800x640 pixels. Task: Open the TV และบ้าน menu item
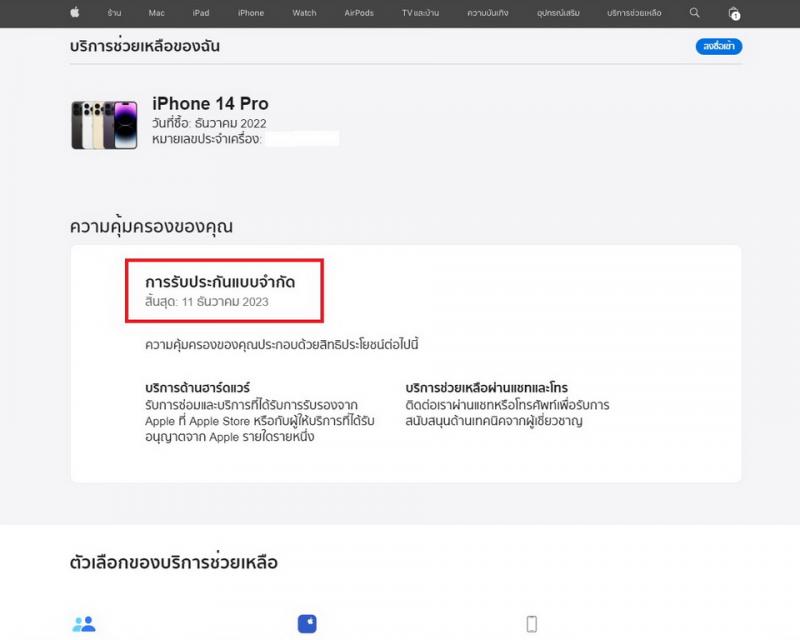(x=420, y=13)
